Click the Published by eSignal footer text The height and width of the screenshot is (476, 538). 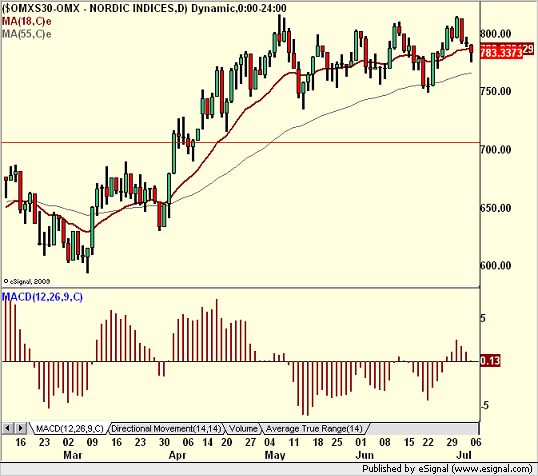pyautogui.click(x=447, y=469)
